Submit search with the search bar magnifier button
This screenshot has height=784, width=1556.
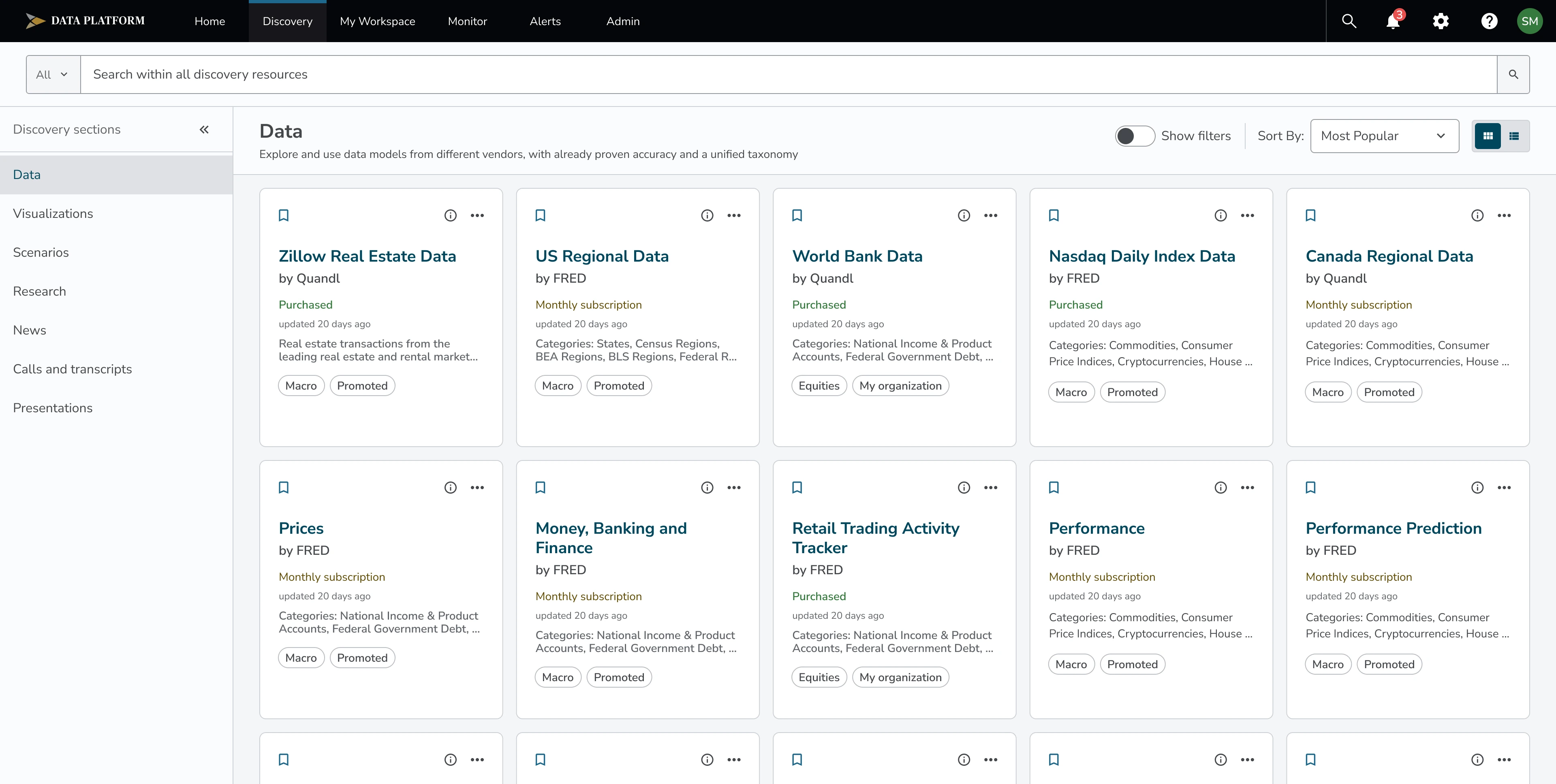[1513, 74]
